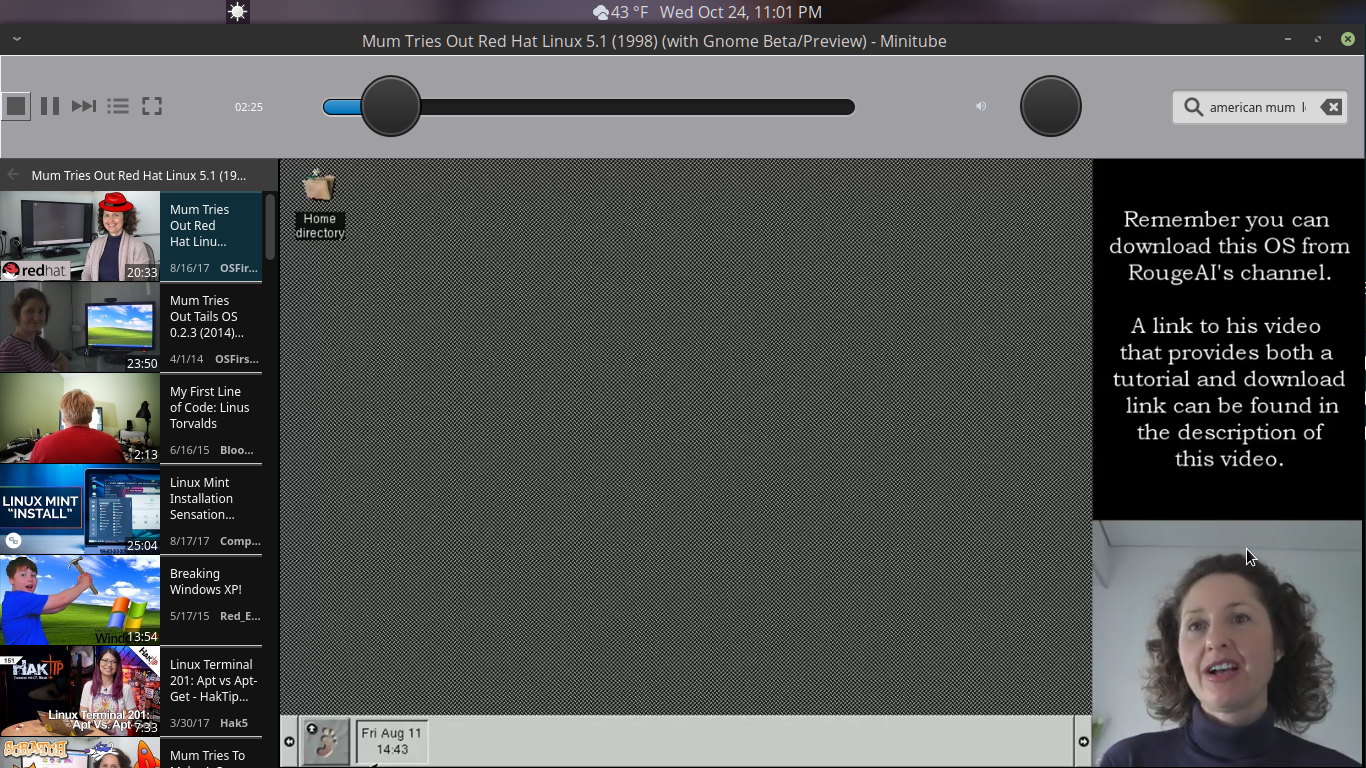This screenshot has width=1366, height=768.
Task: Click the weather 43 °F indicator
Action: [x=620, y=12]
